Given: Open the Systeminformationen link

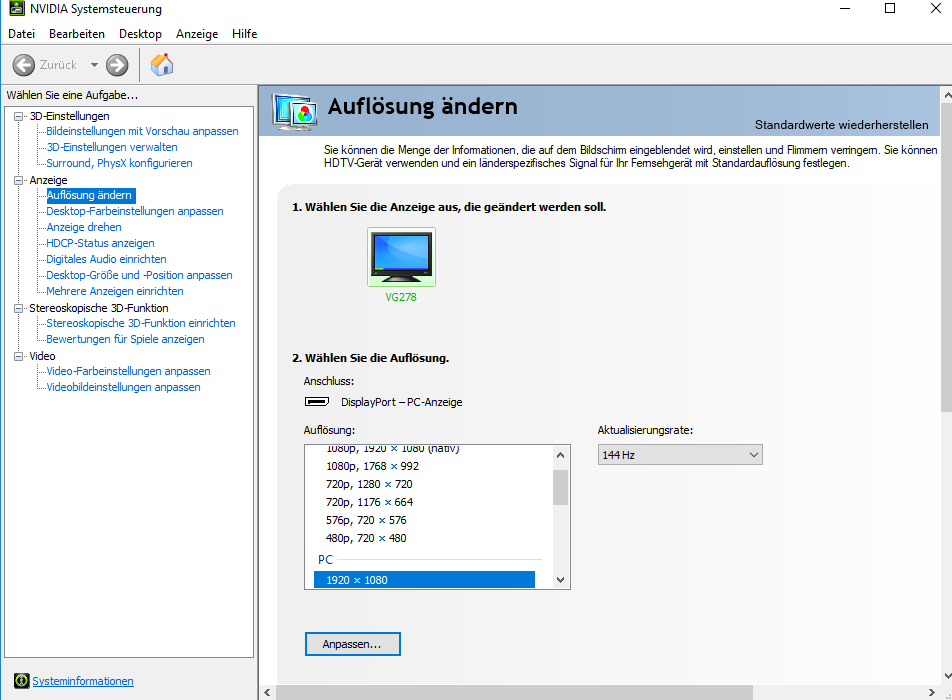Looking at the screenshot, I should pos(83,681).
